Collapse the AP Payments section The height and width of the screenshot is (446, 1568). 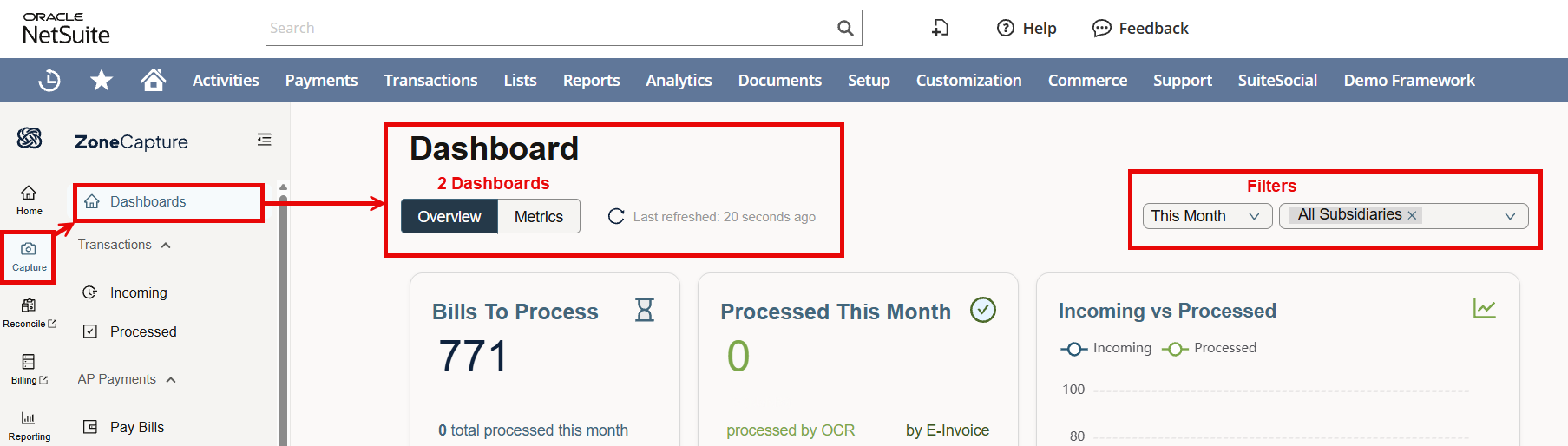[x=127, y=379]
